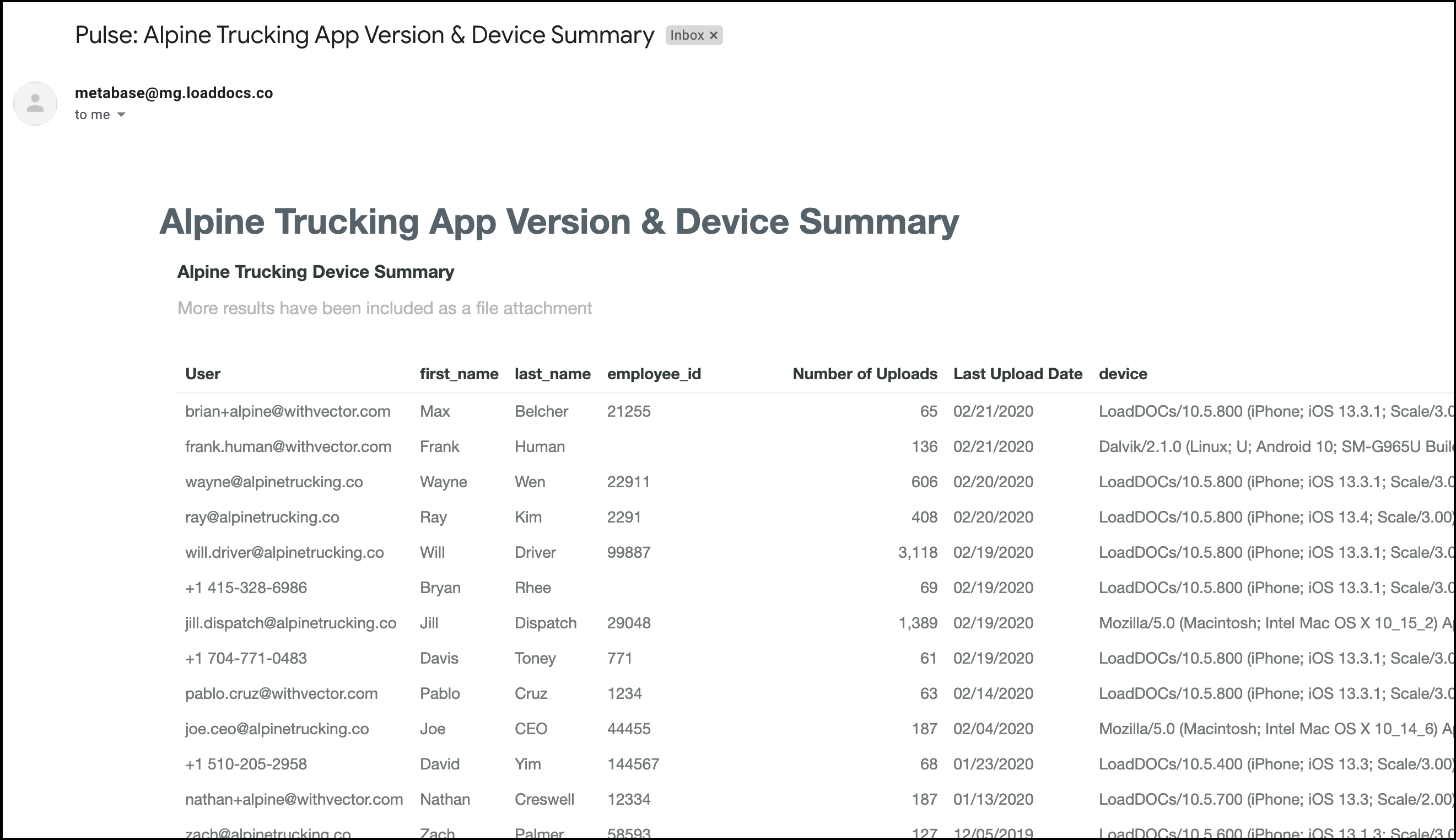Select employee id 771
1456x840 pixels.
[619, 658]
